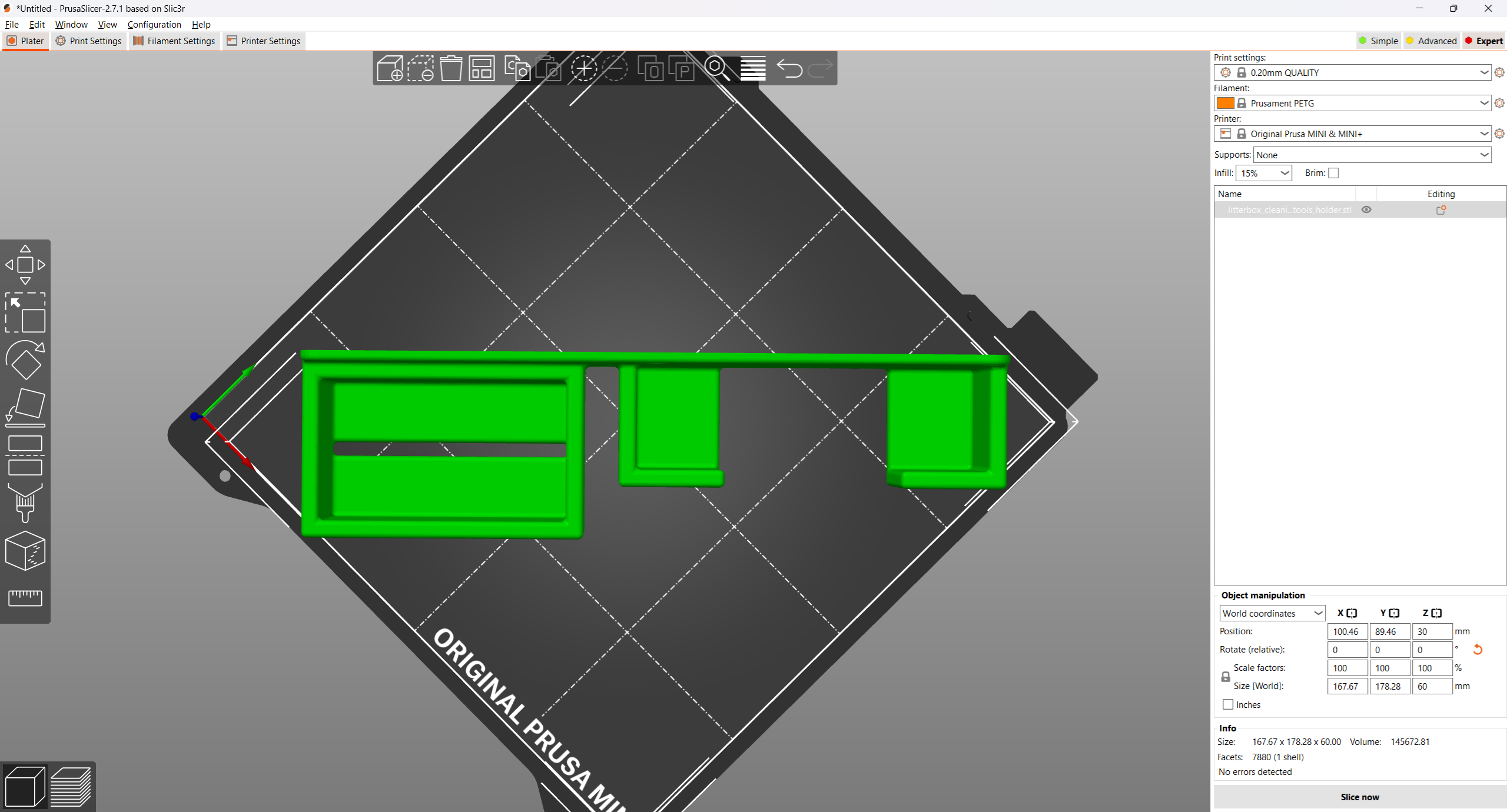The height and width of the screenshot is (812, 1507).
Task: Click the Arrange objects icon
Action: pyautogui.click(x=482, y=69)
